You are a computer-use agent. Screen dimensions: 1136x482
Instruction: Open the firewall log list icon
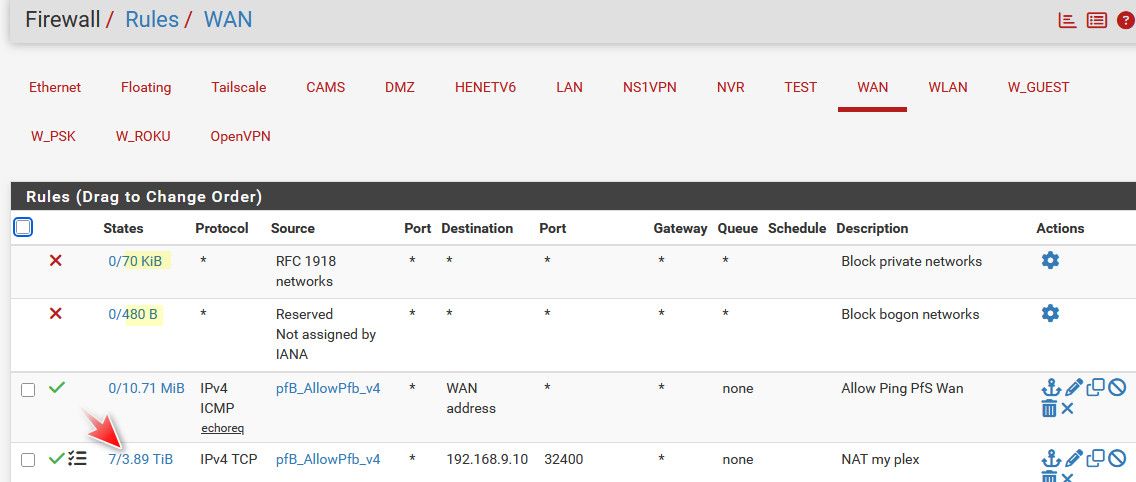tap(1097, 20)
